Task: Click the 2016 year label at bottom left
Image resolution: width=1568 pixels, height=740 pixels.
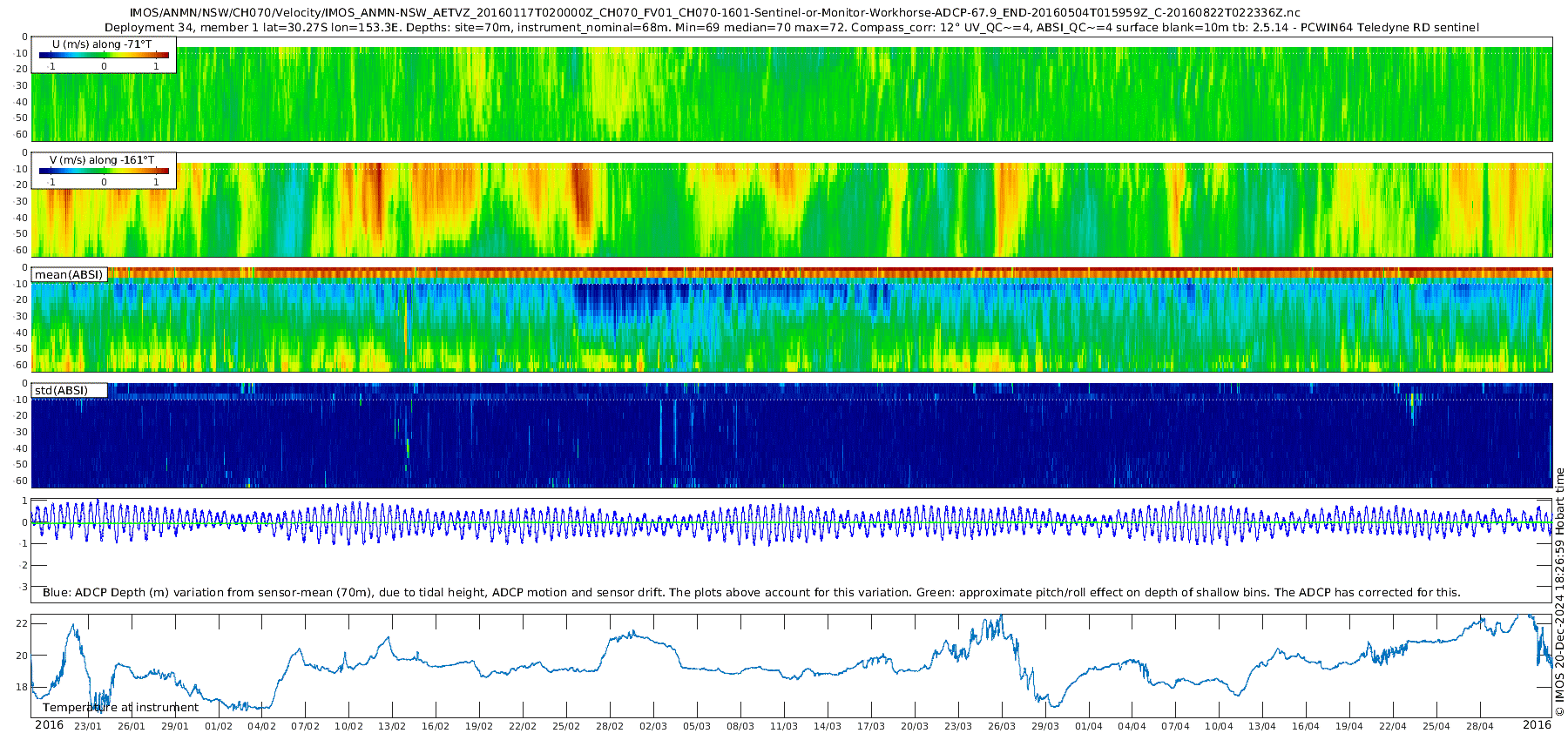Action: [x=49, y=725]
